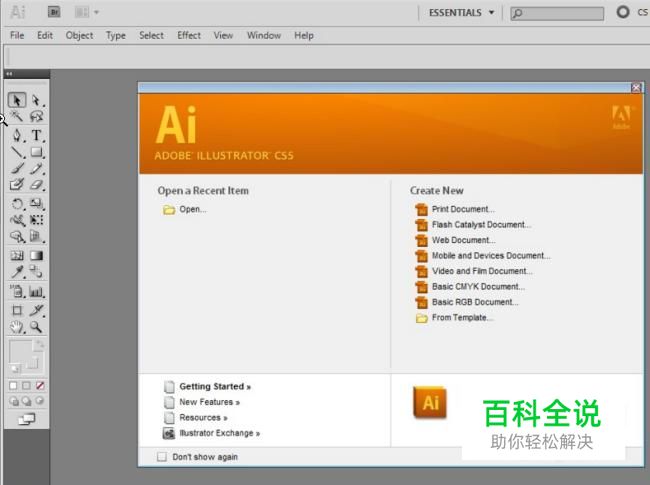Select the Pen tool
Viewport: 650px width, 485px height.
click(17, 135)
